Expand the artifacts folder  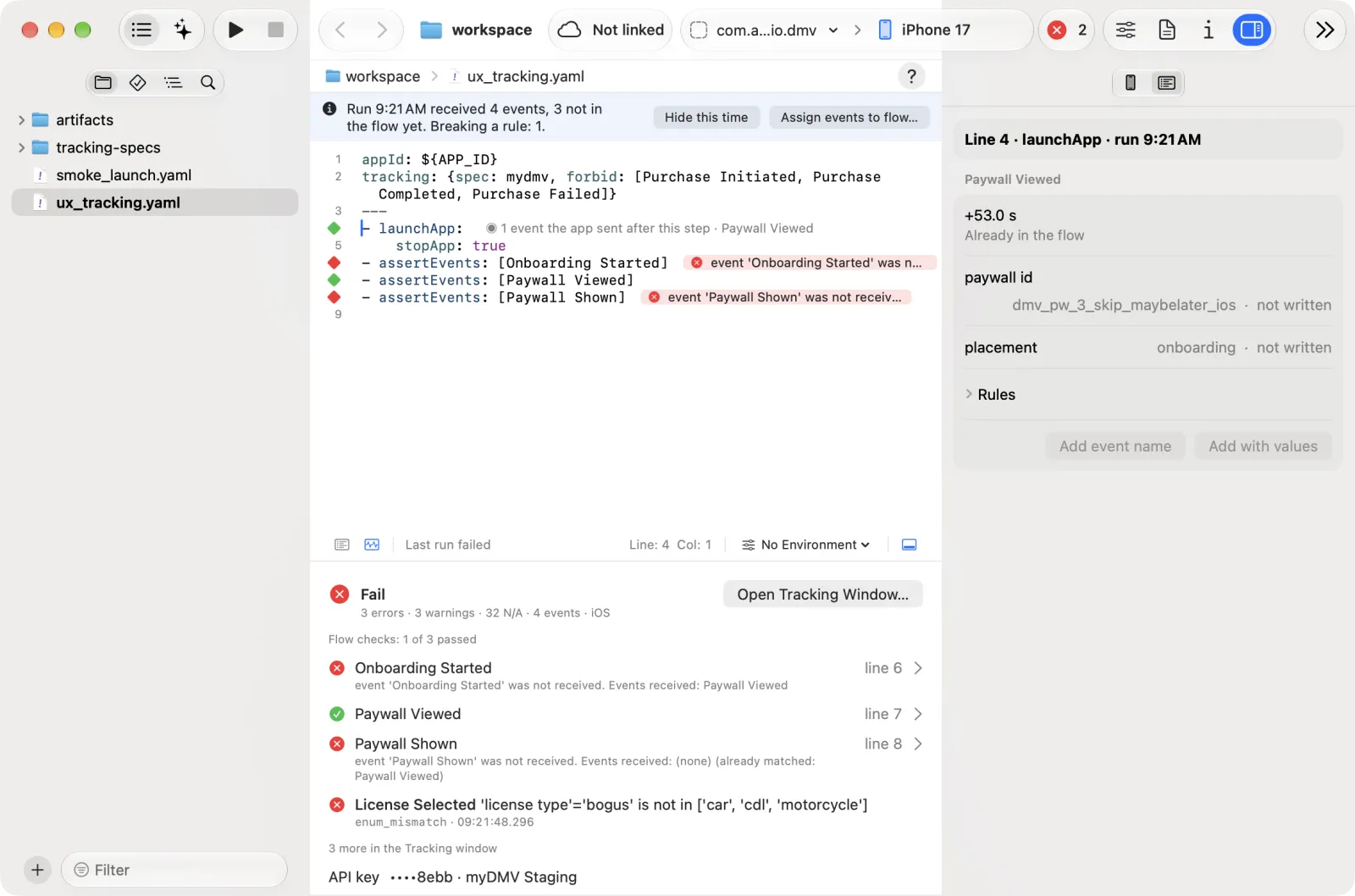21,120
